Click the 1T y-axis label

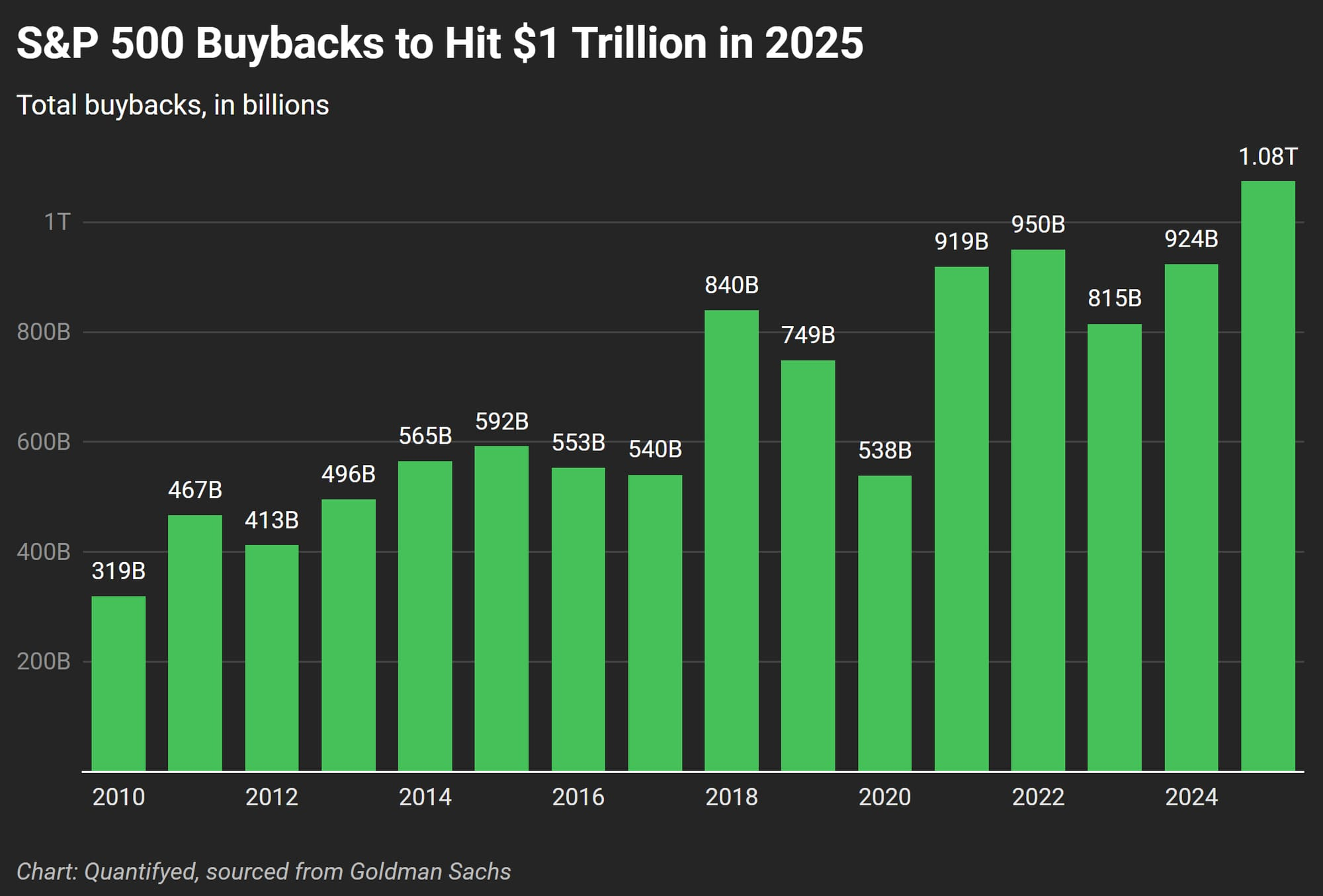tap(57, 222)
